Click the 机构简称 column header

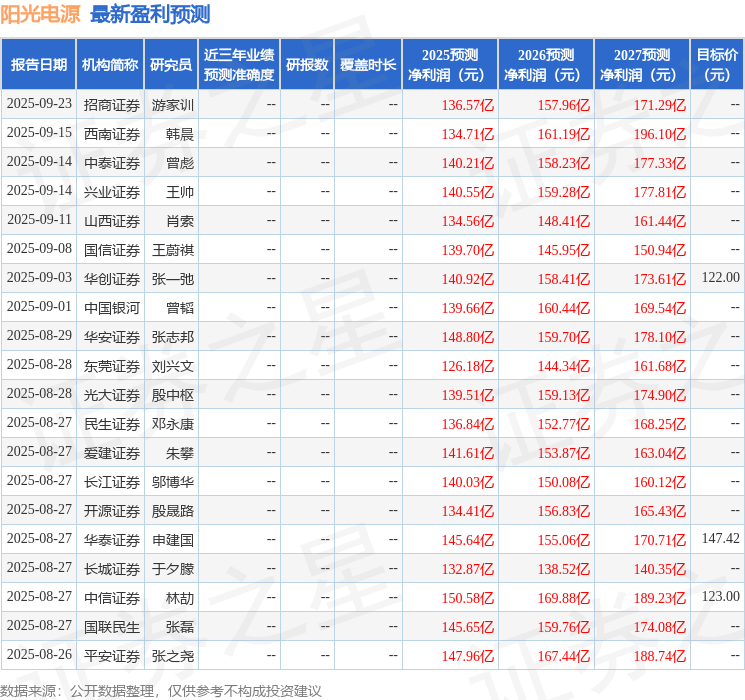tap(110, 65)
